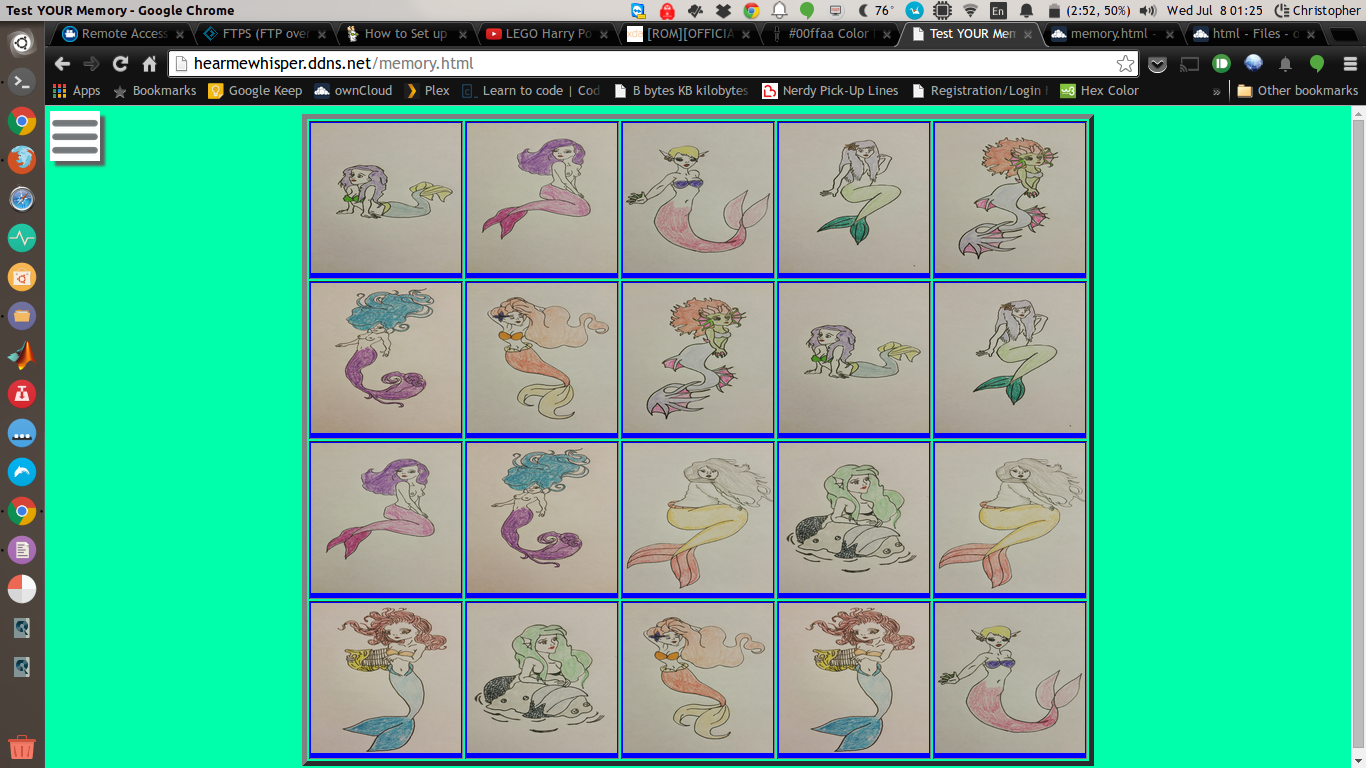
Task: Click the Cast screen icon in toolbar
Action: click(1189, 64)
